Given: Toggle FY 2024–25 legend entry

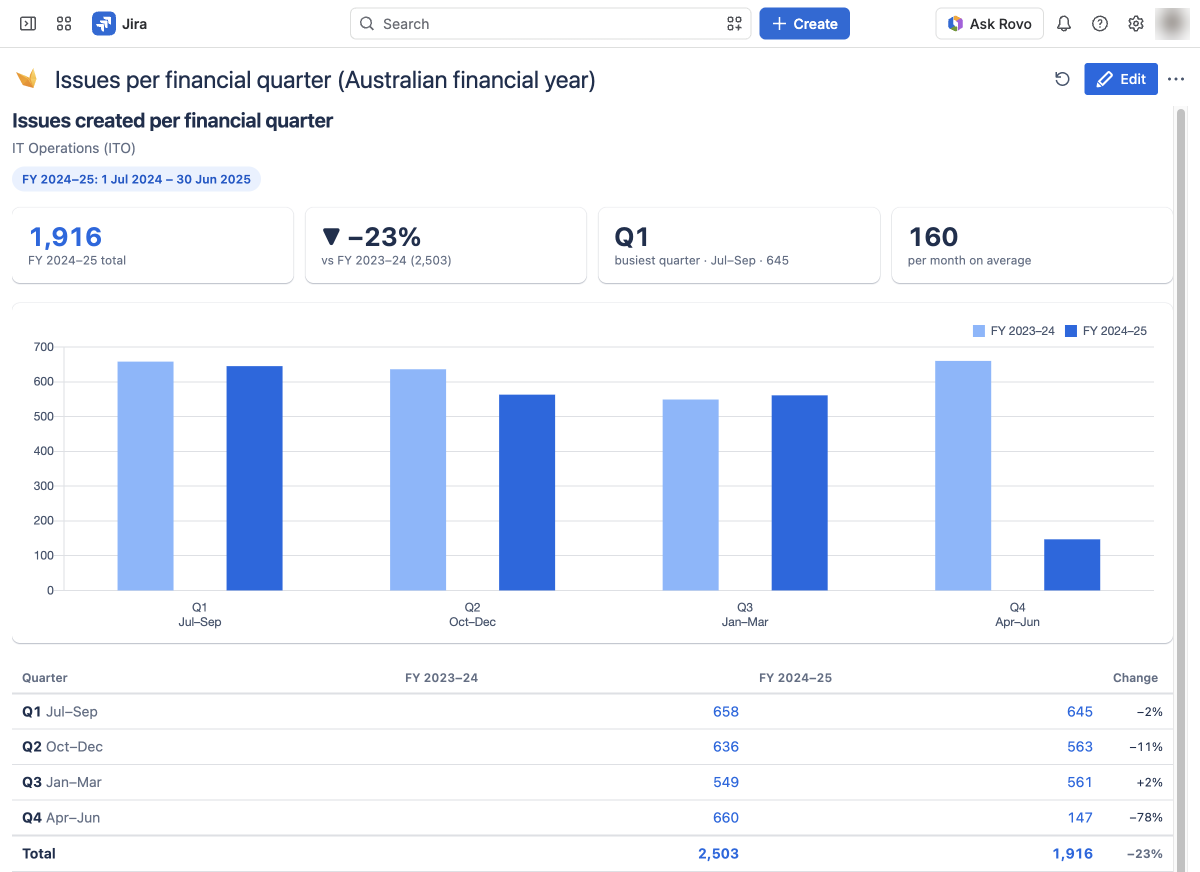Looking at the screenshot, I should coord(1106,331).
